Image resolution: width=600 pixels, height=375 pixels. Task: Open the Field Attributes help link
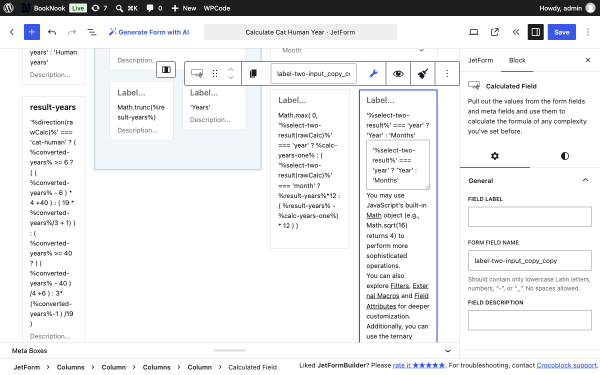pyautogui.click(x=398, y=301)
